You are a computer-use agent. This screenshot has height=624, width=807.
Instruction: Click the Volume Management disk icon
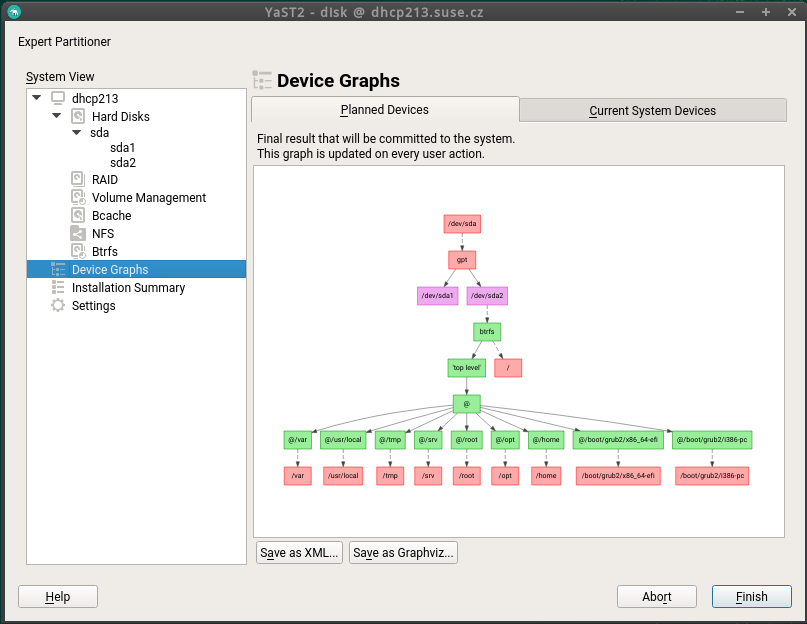(x=78, y=198)
